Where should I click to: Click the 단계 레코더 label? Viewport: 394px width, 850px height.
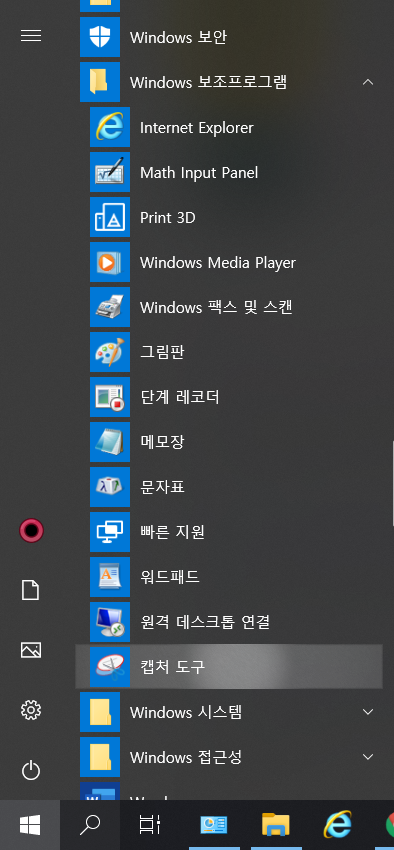tap(180, 397)
